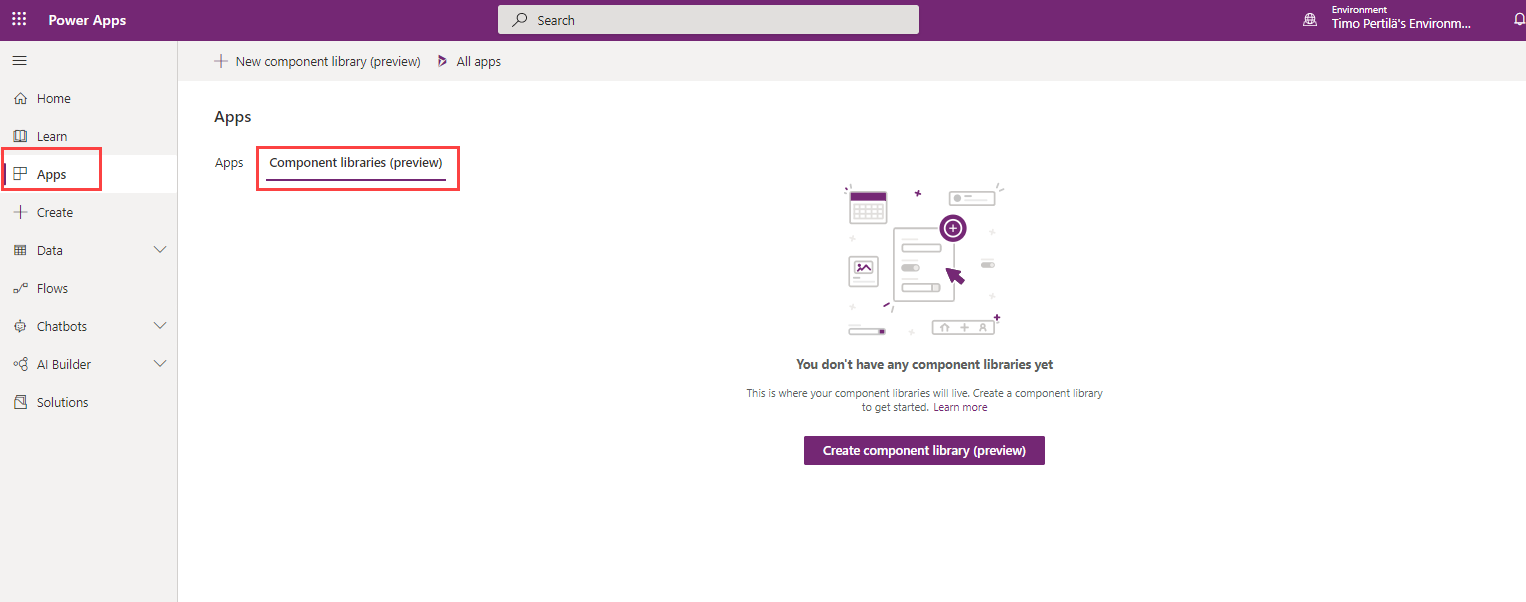Expand the Data section chevron

[x=160, y=250]
